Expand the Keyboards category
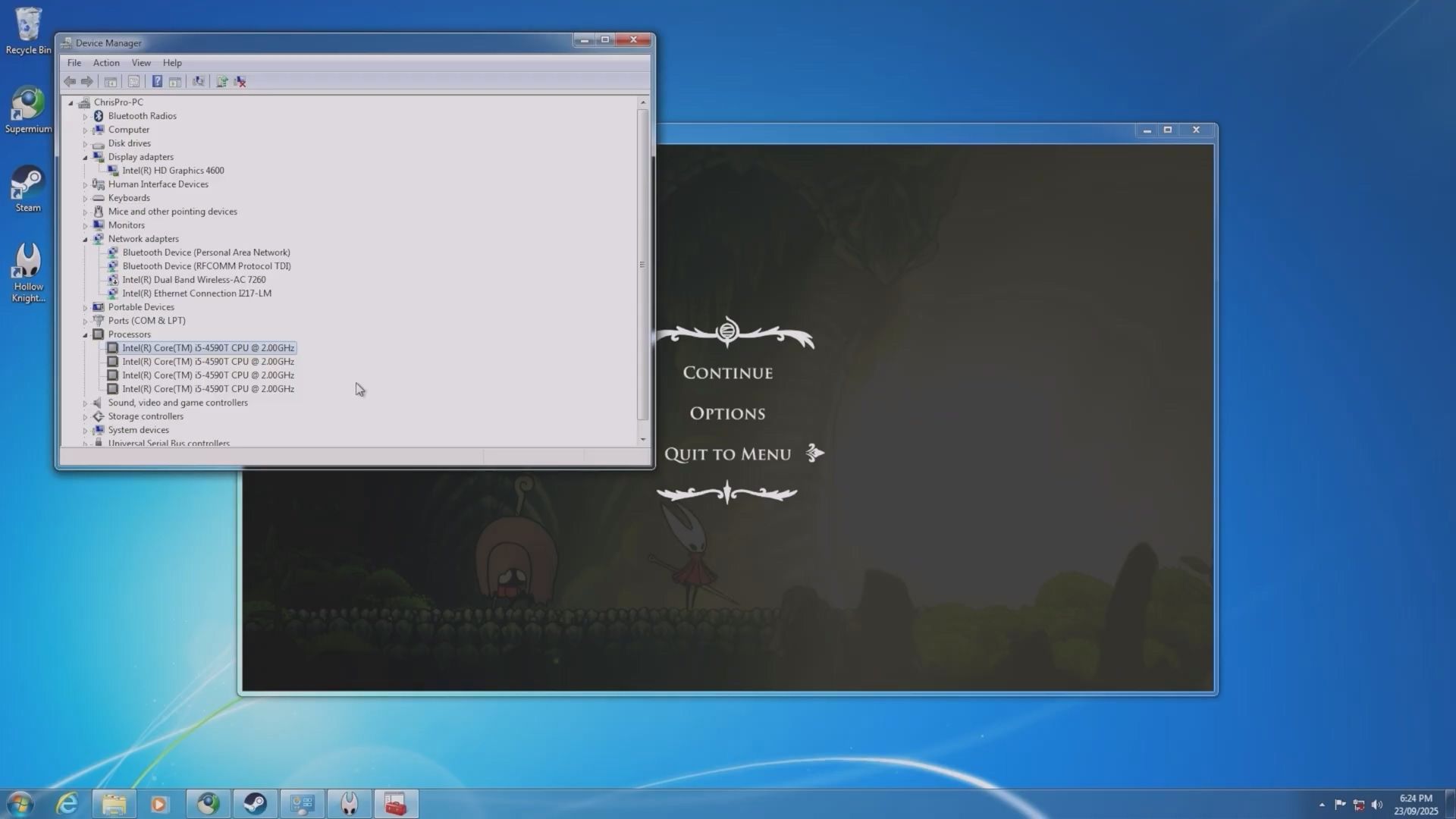The image size is (1456, 819). click(85, 199)
